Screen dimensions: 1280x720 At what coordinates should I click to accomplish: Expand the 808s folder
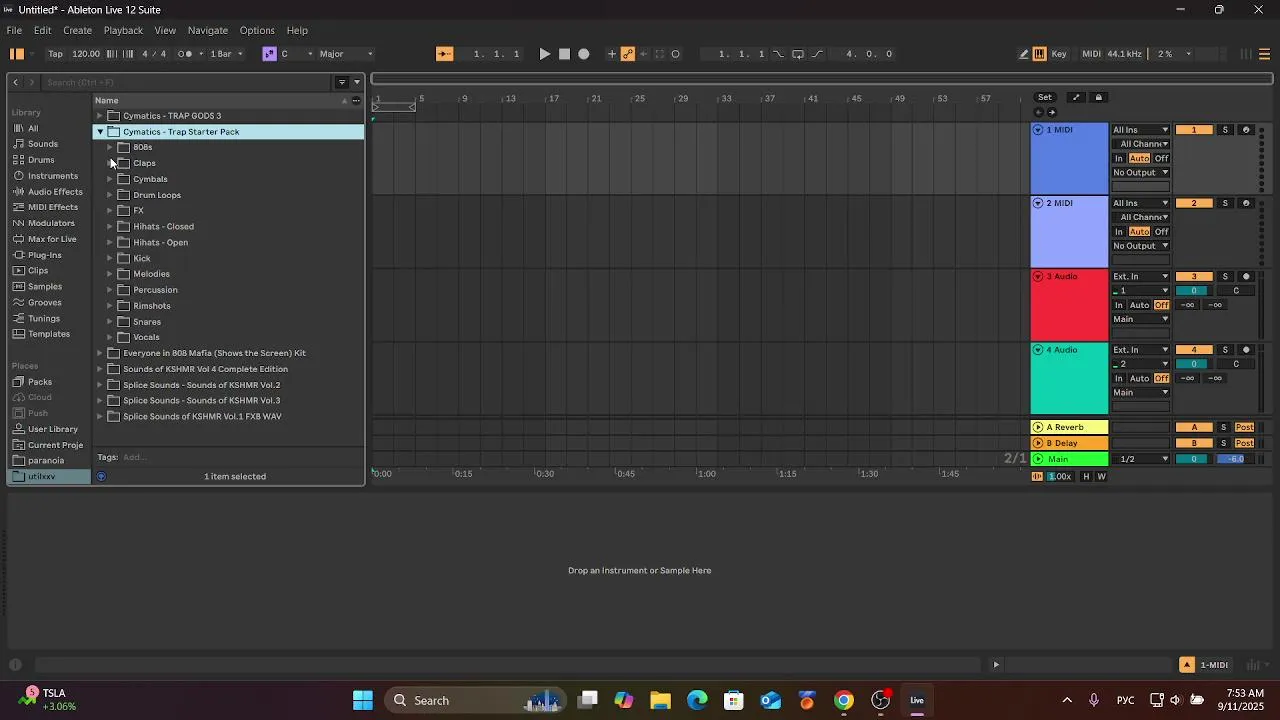click(110, 147)
